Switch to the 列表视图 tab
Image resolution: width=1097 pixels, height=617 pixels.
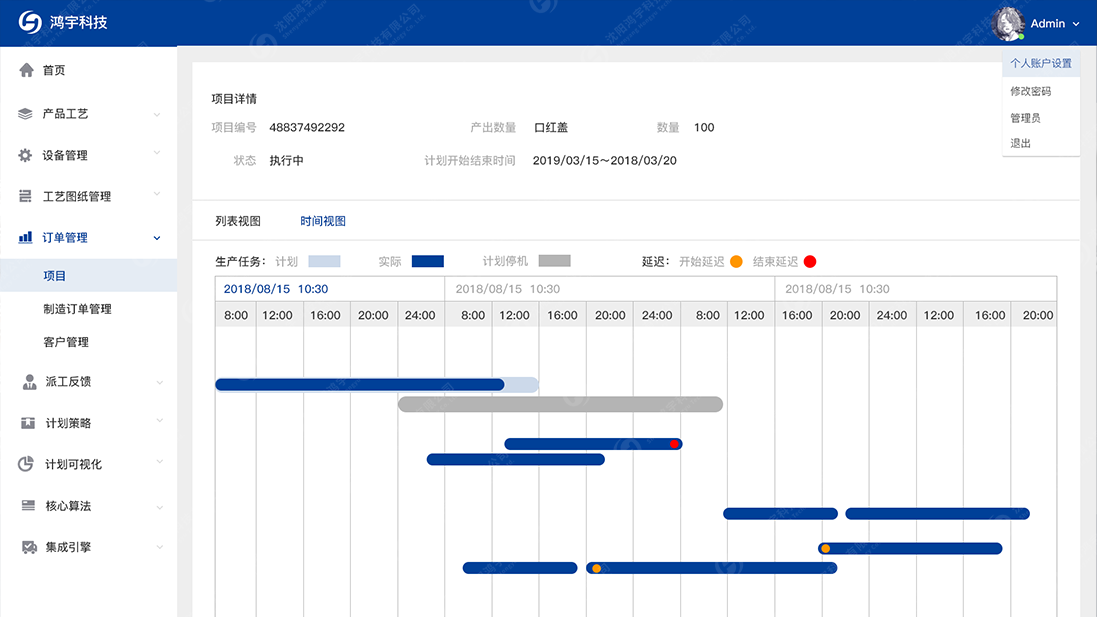pyautogui.click(x=238, y=221)
